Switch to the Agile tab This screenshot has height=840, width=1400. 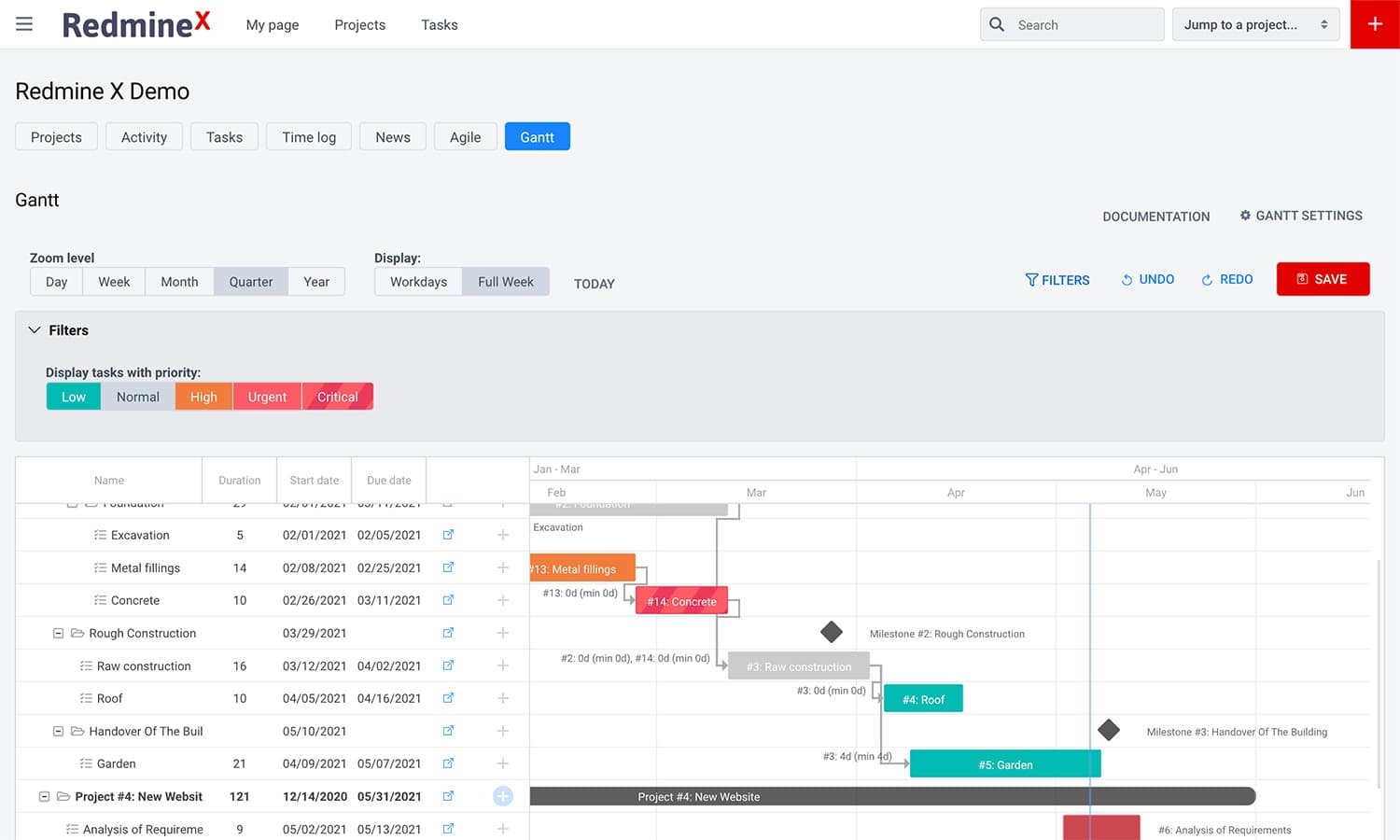(465, 136)
